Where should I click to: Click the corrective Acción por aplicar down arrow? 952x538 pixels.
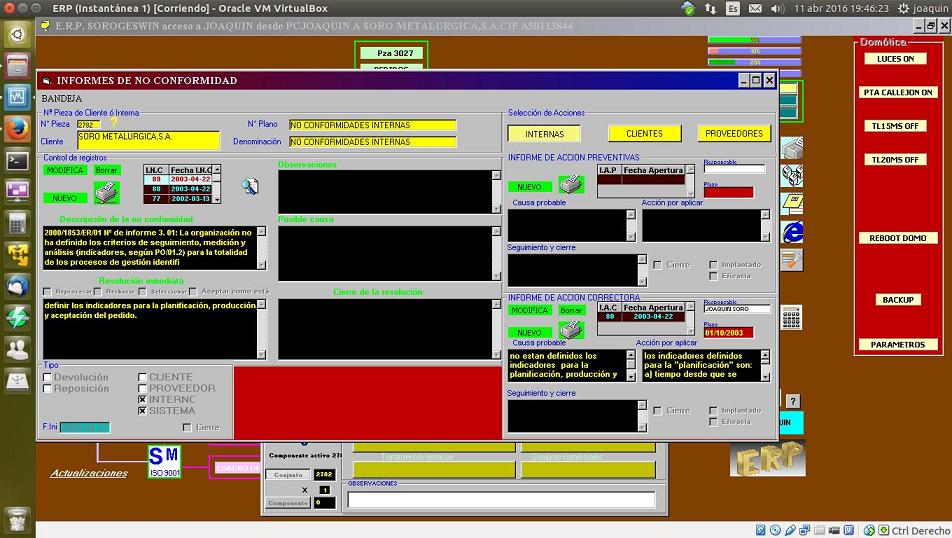point(765,377)
